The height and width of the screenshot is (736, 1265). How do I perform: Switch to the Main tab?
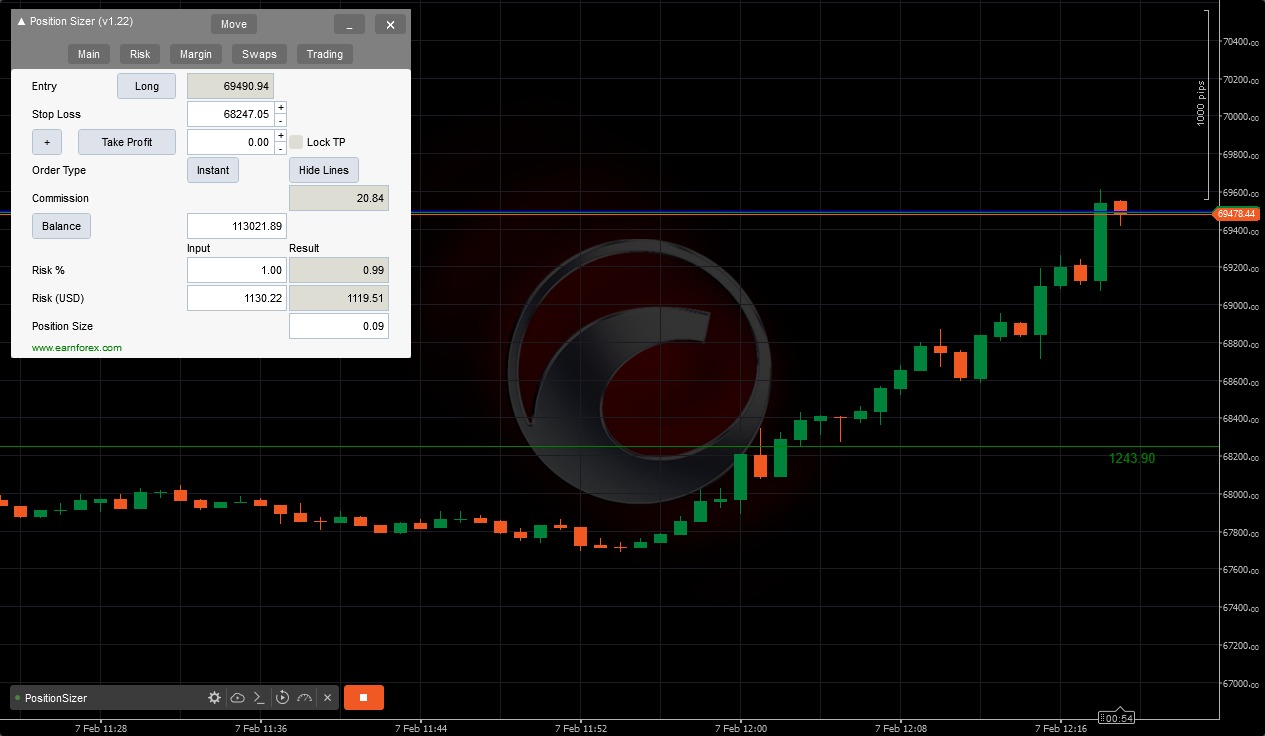[89, 54]
